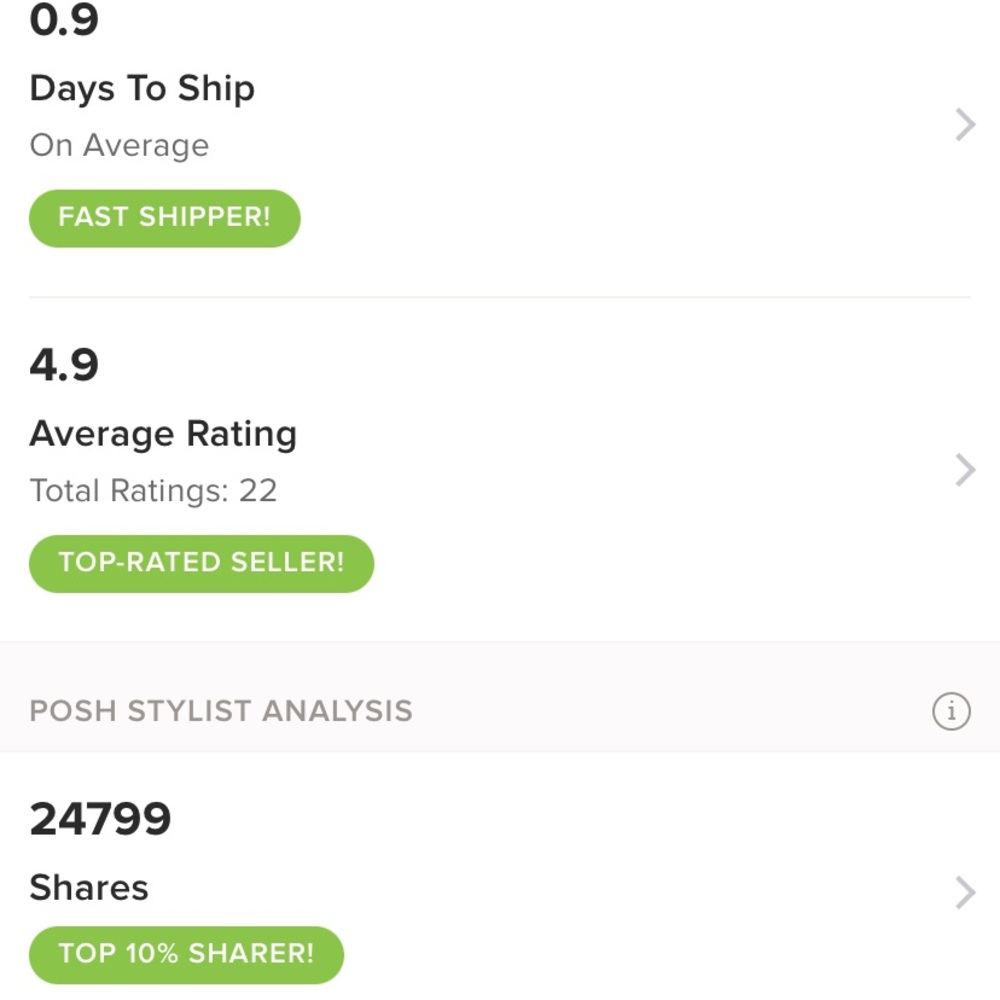This screenshot has height=1000, width=1000.
Task: Click the 24799 shares count
Action: [x=100, y=820]
